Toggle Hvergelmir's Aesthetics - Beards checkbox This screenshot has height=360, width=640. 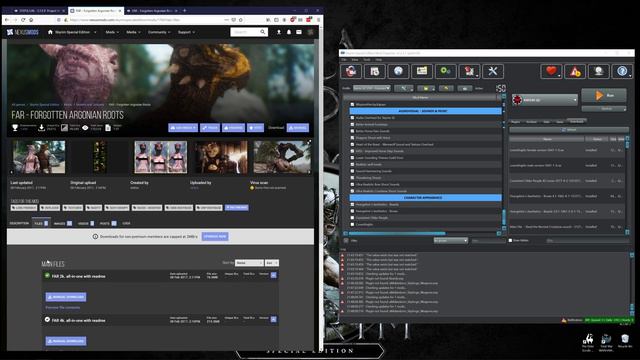click(x=352, y=204)
